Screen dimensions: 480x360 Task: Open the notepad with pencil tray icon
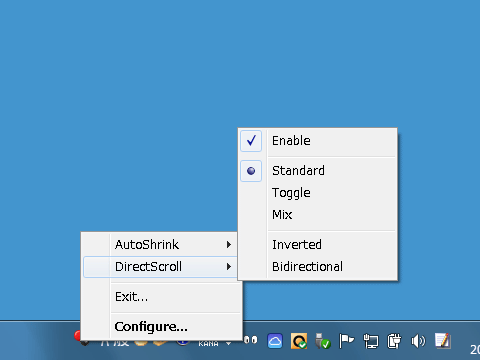[443, 341]
